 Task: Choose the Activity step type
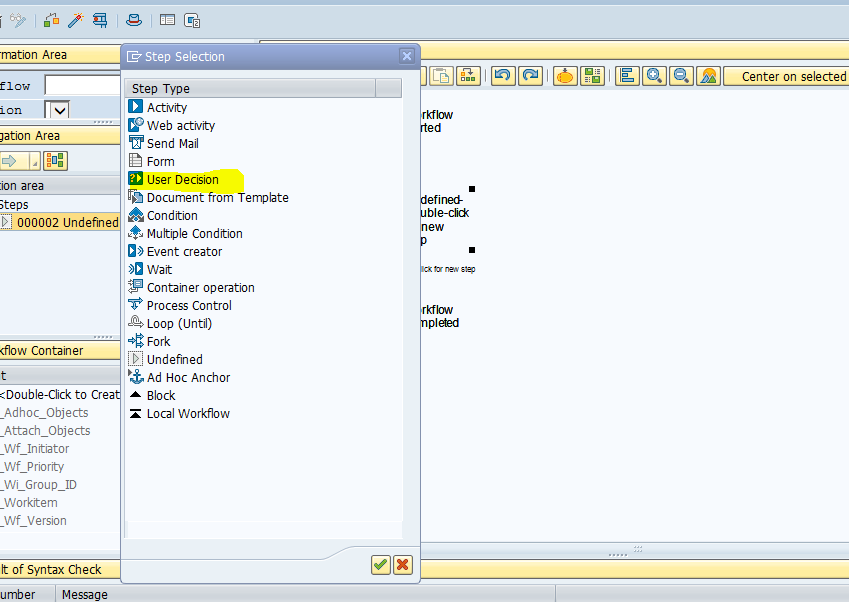click(165, 107)
